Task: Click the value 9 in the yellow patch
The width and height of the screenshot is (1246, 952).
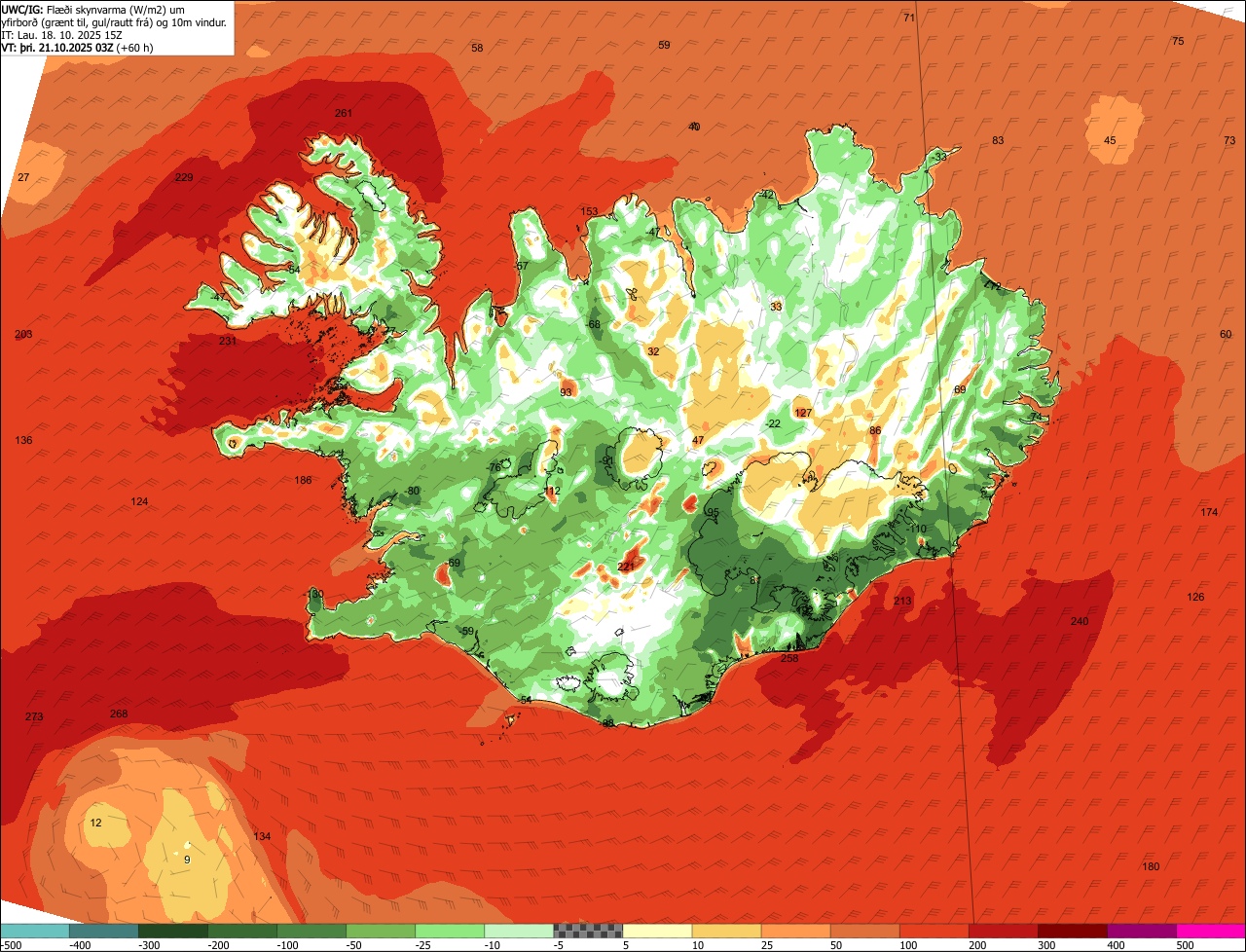Action: (187, 859)
